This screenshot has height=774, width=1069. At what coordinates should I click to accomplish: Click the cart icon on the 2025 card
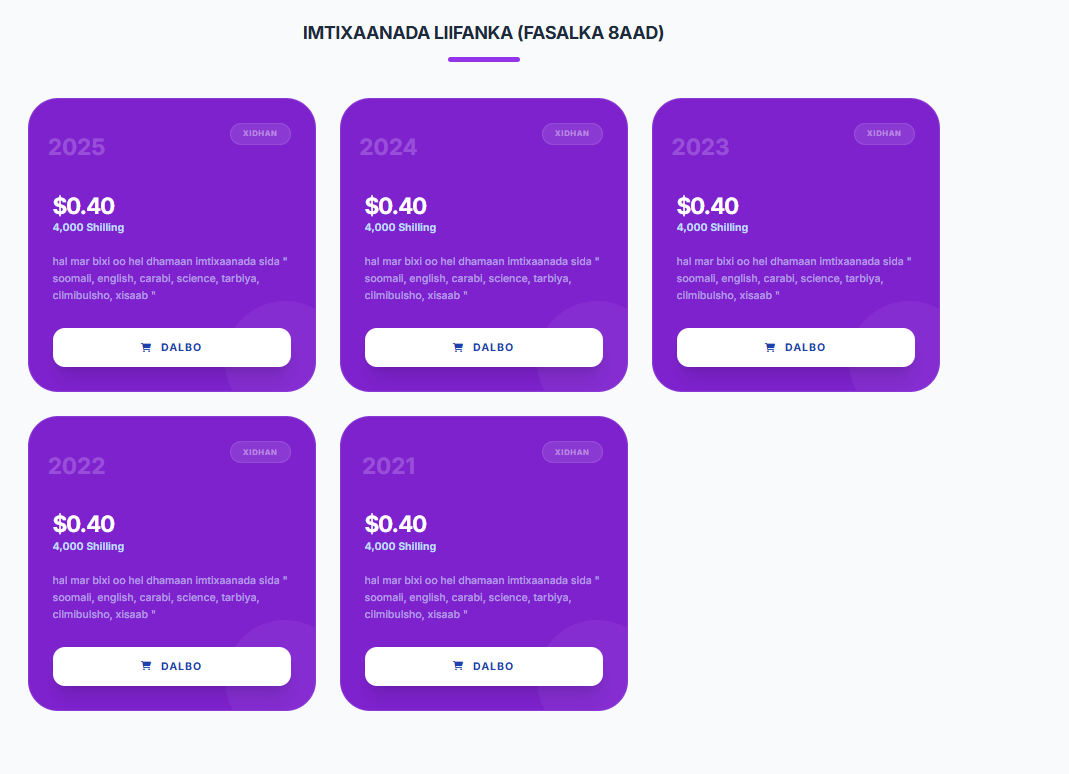146,347
